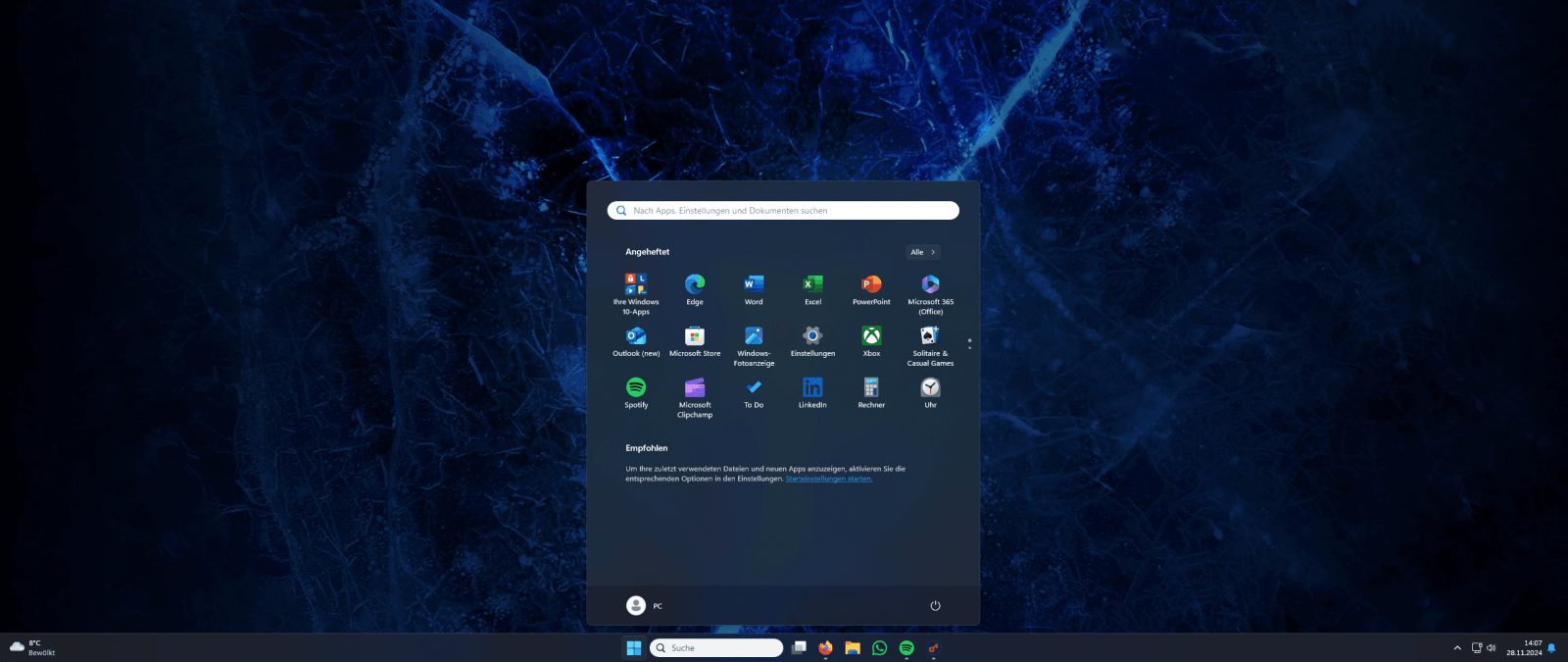The width and height of the screenshot is (1568, 662).
Task: Launch the Edge browser from pinned apps
Action: click(695, 290)
